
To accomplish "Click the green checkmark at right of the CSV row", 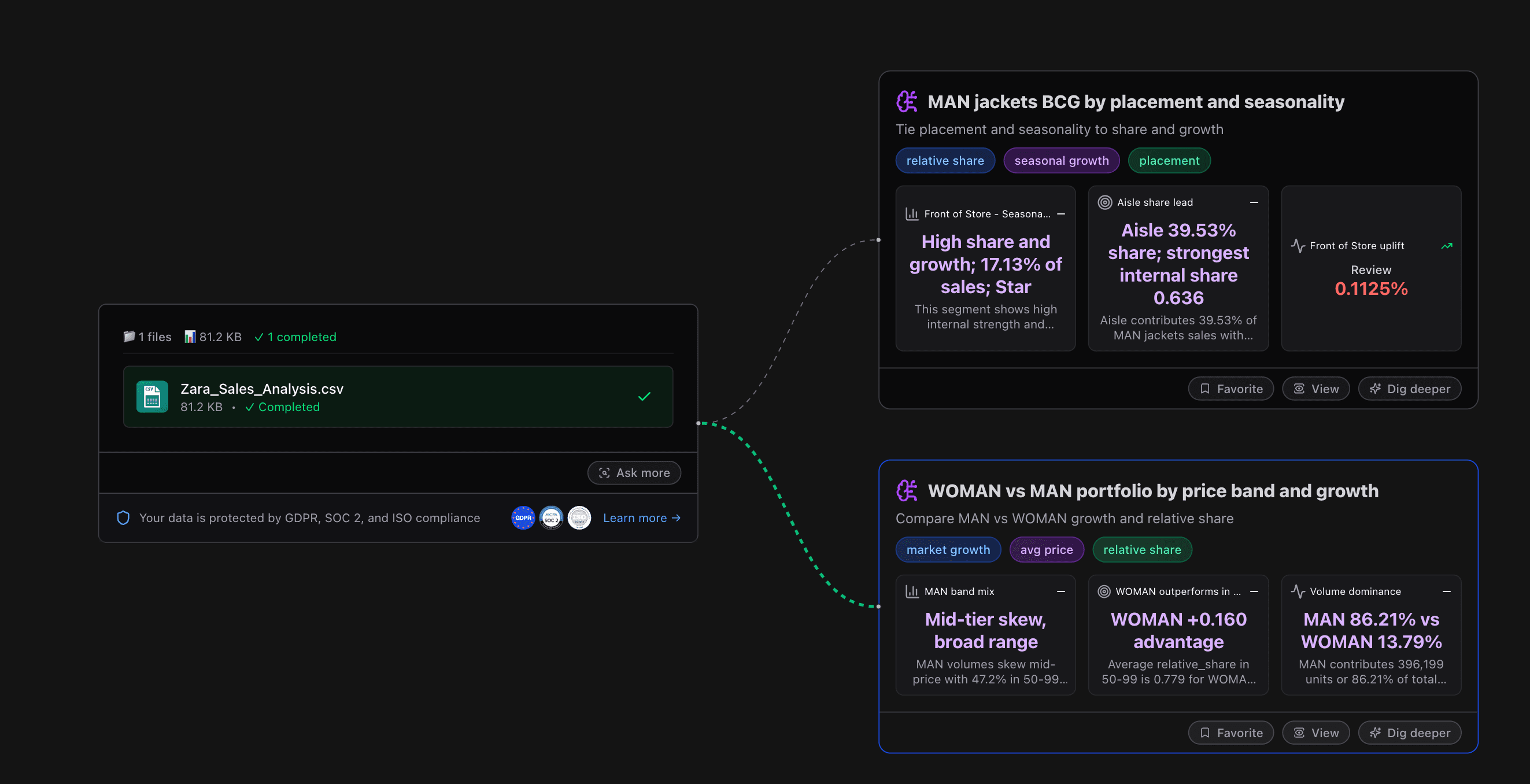I will (x=644, y=396).
